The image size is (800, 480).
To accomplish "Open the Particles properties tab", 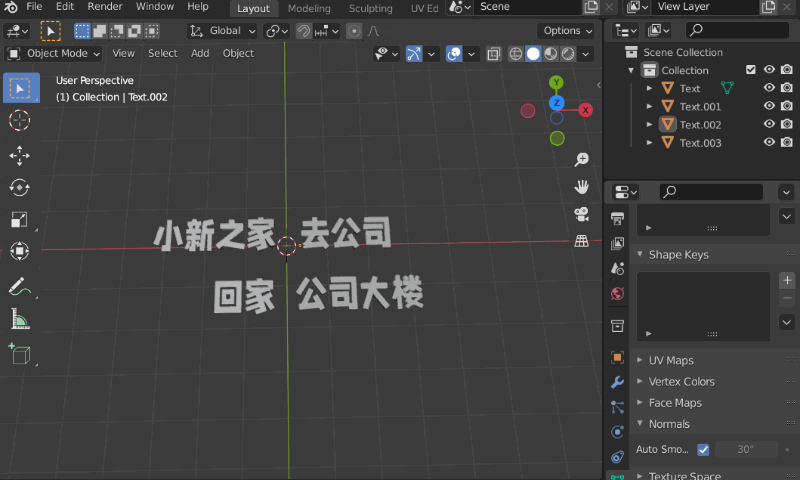I will (x=617, y=407).
